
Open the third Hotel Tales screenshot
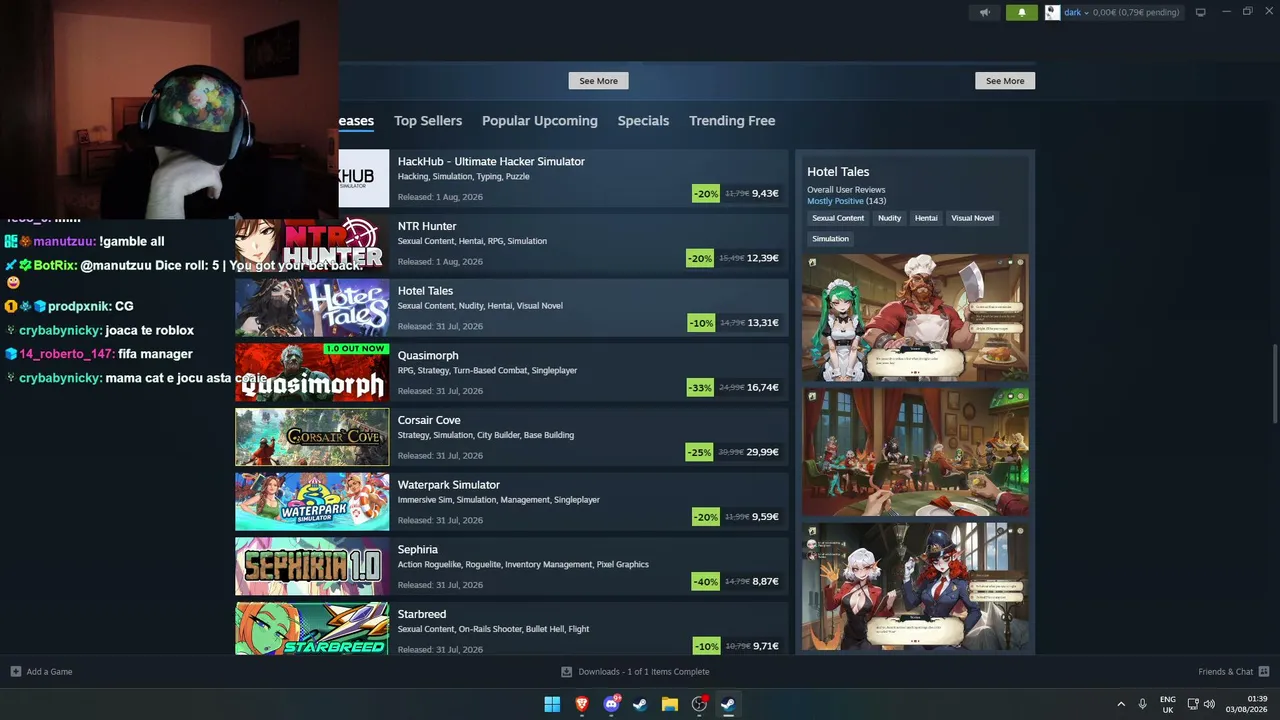915,587
